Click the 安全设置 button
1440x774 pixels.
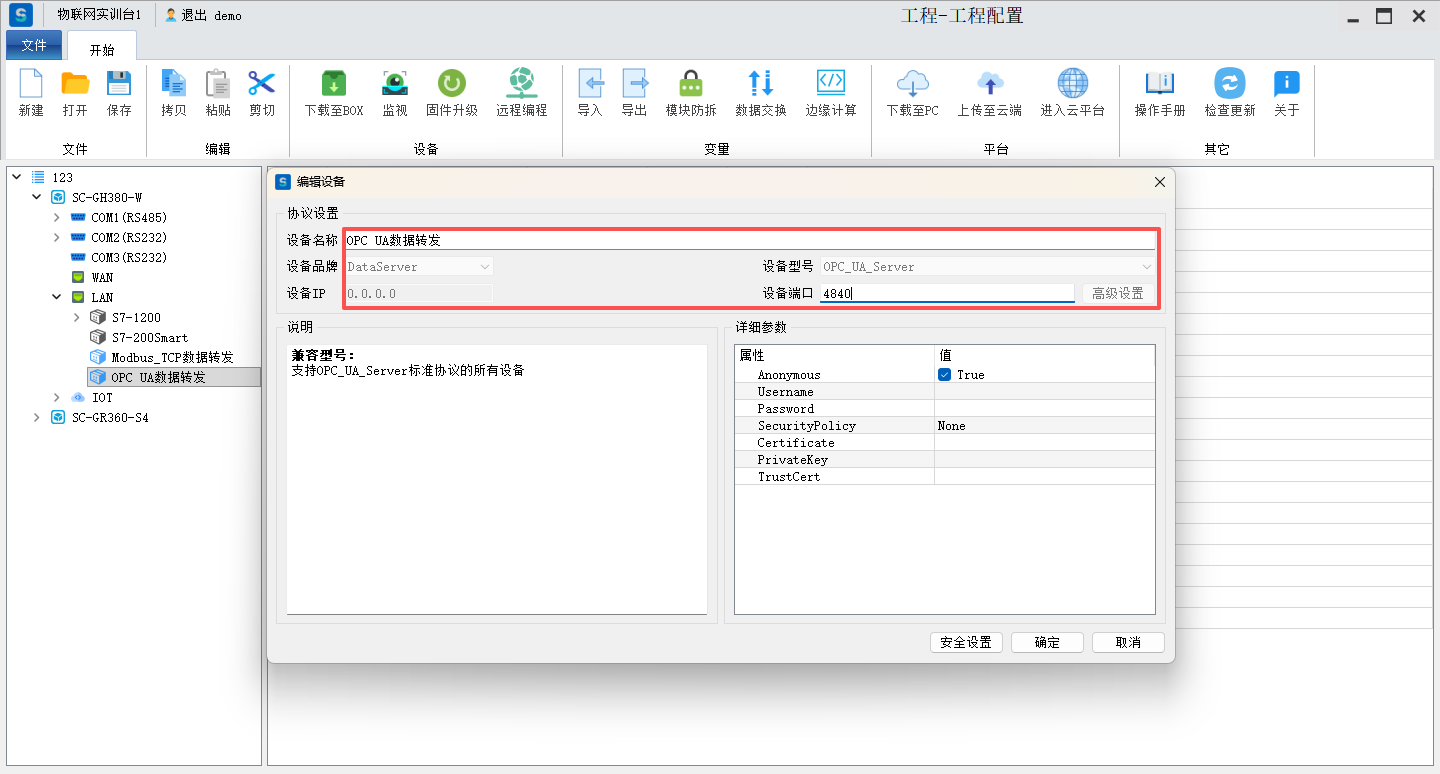click(966, 642)
